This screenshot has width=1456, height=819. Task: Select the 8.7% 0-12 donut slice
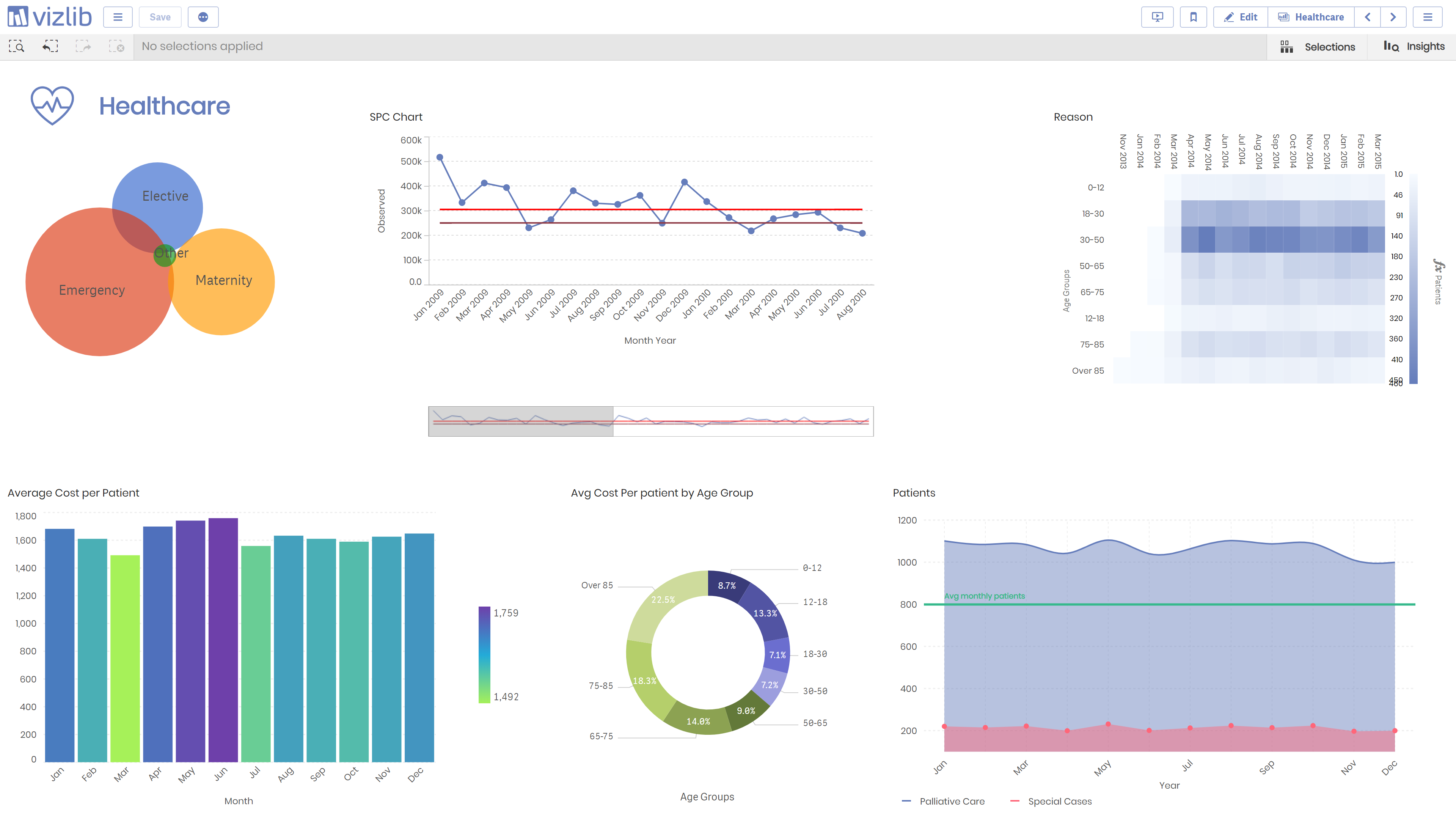[727, 586]
